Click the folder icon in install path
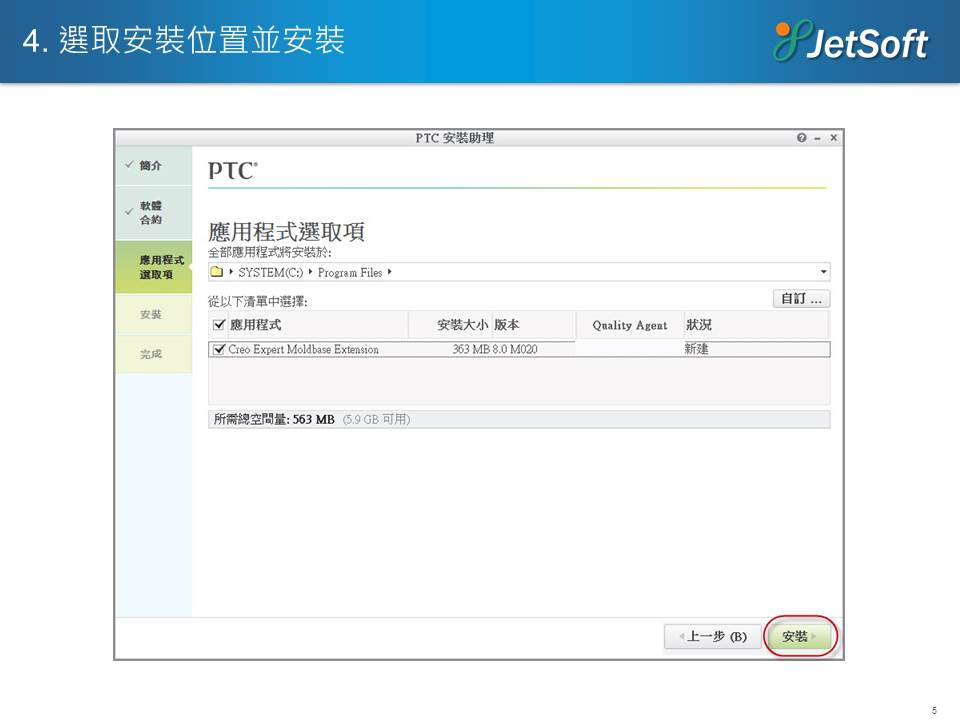 216,272
